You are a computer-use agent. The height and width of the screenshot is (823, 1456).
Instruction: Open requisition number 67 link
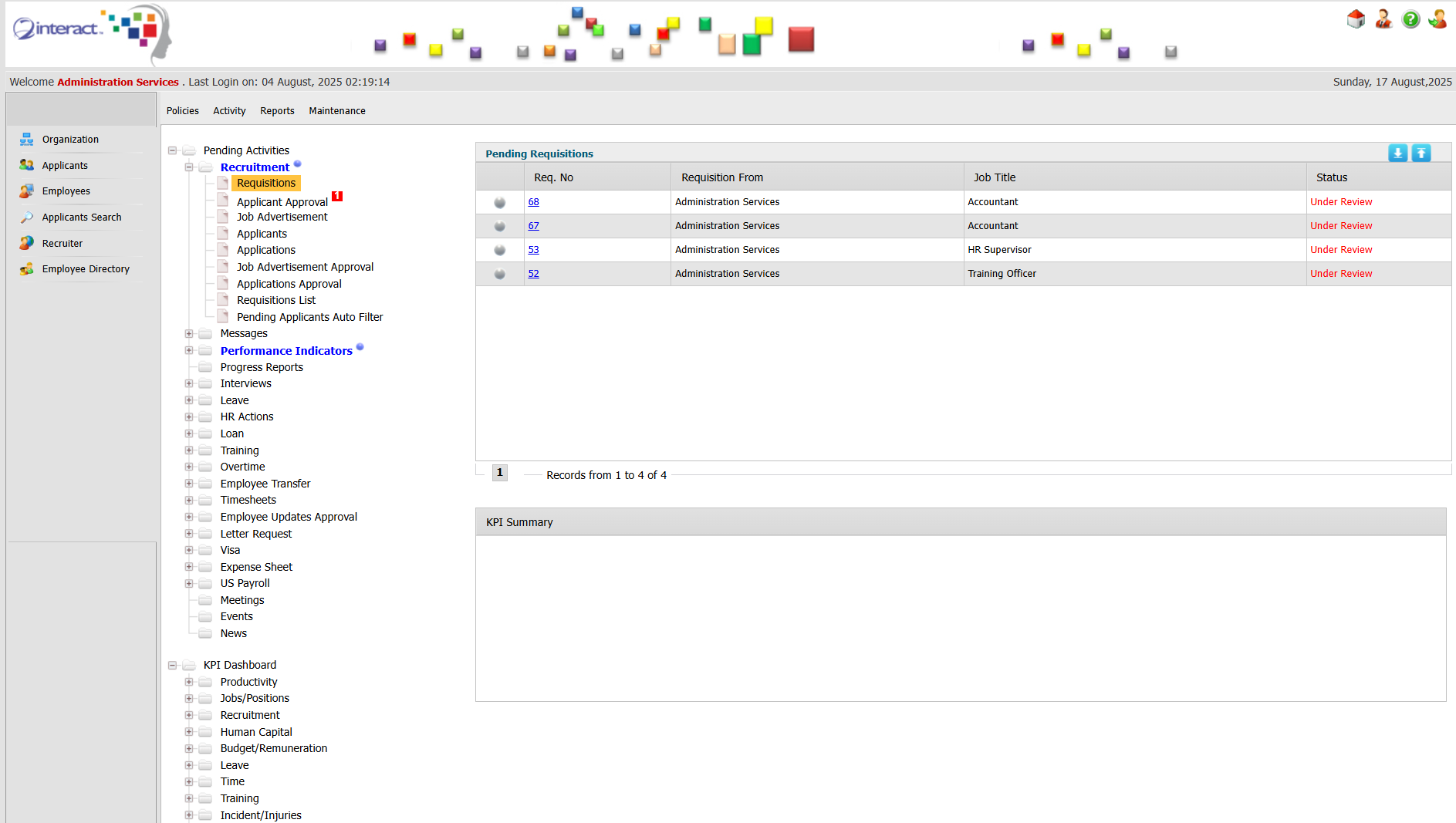point(534,226)
